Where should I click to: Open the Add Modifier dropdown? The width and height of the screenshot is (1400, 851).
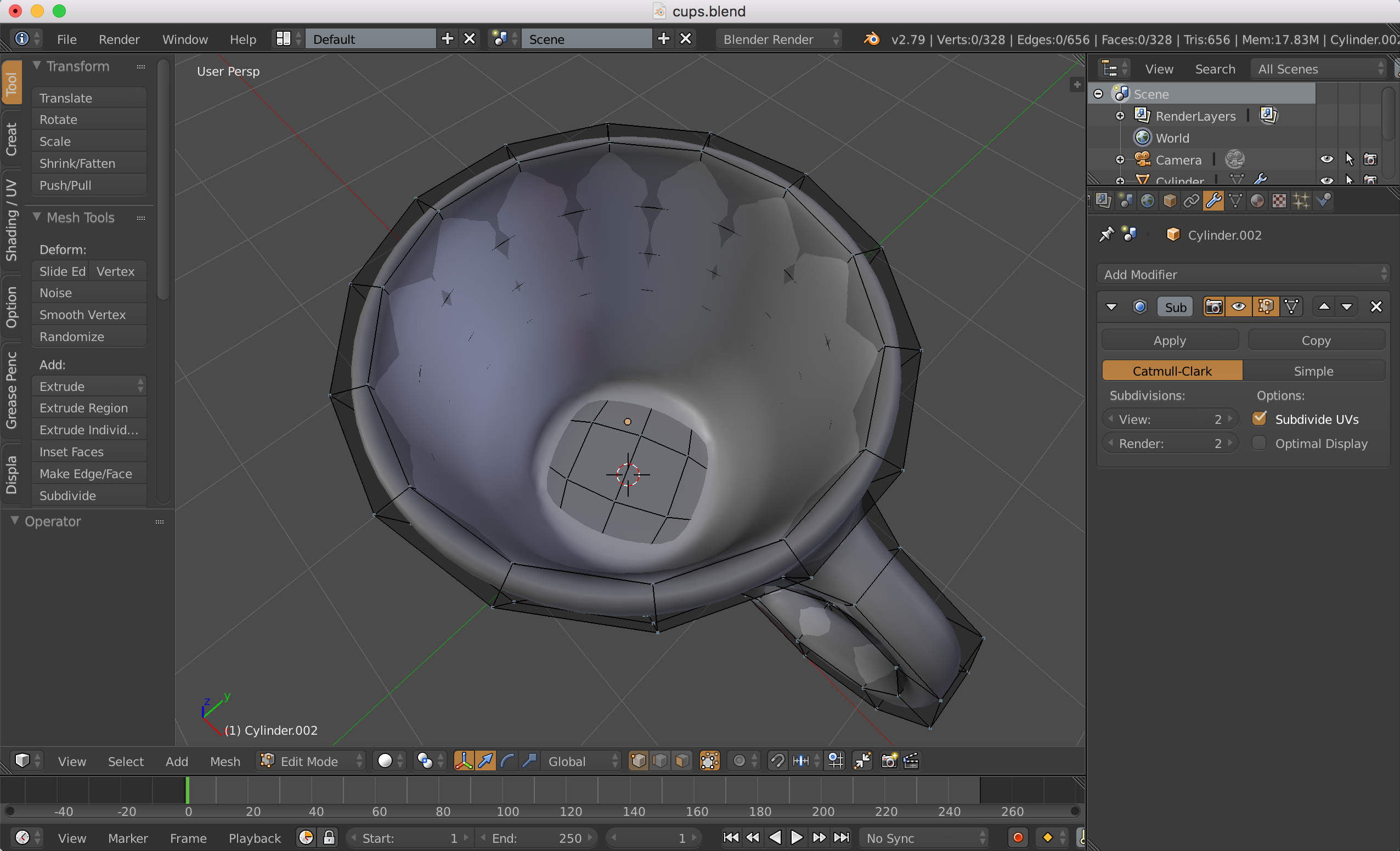coord(1243,274)
